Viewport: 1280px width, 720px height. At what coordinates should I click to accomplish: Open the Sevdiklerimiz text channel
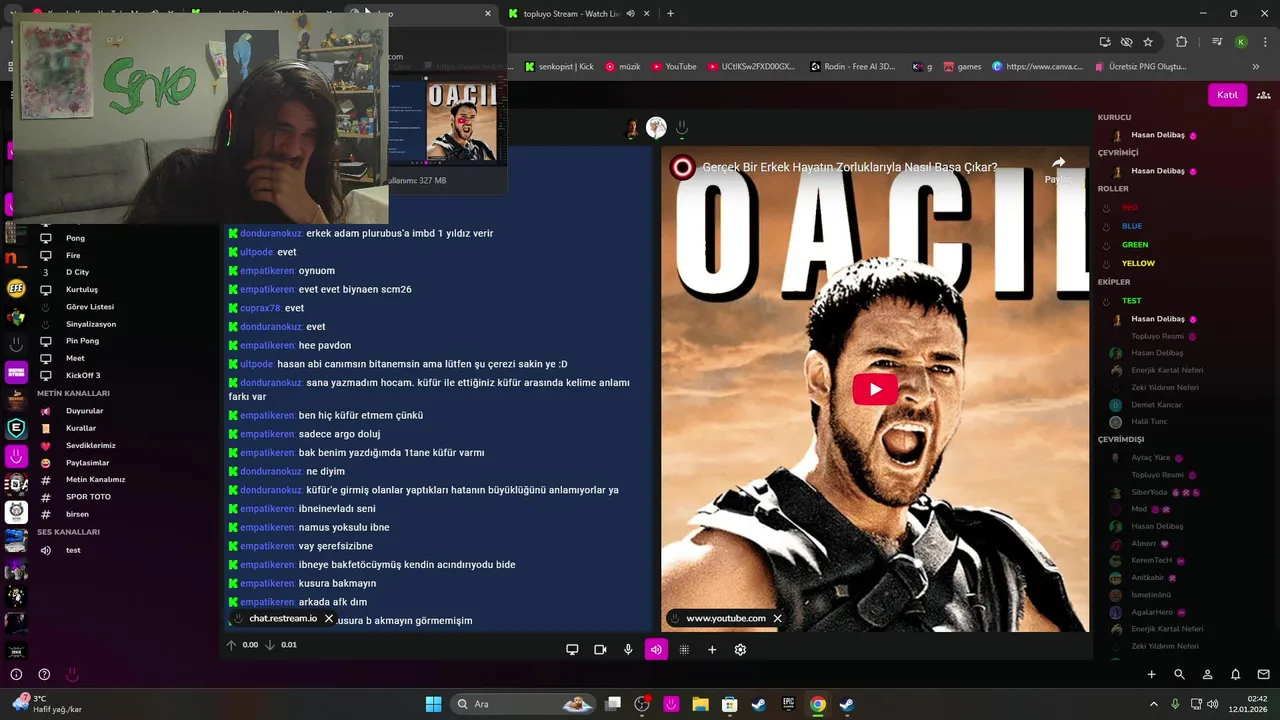pos(90,445)
